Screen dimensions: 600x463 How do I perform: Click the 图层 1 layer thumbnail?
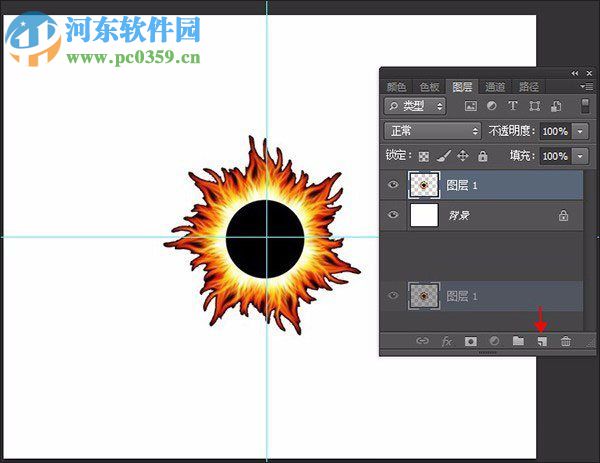(x=424, y=185)
